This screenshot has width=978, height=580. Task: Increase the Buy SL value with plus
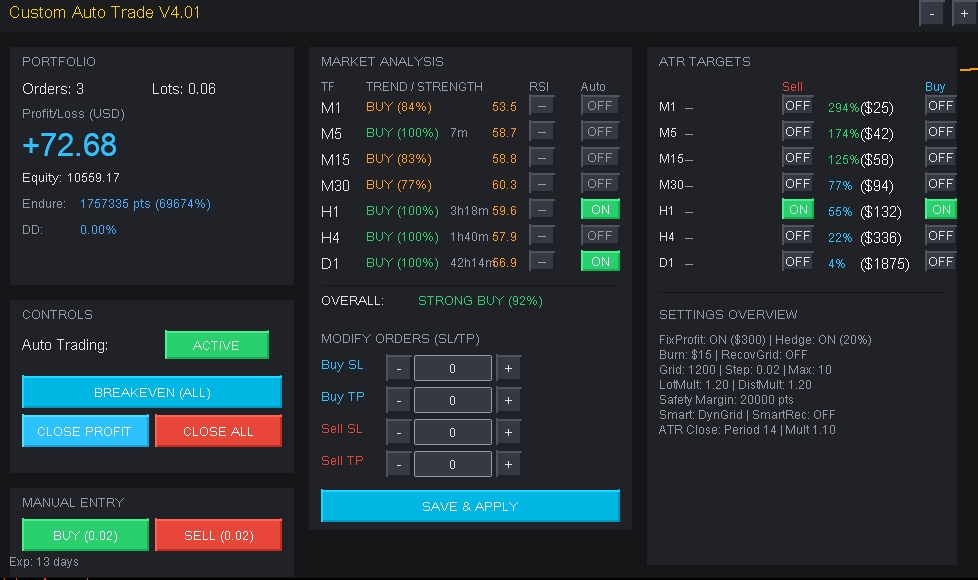508,369
